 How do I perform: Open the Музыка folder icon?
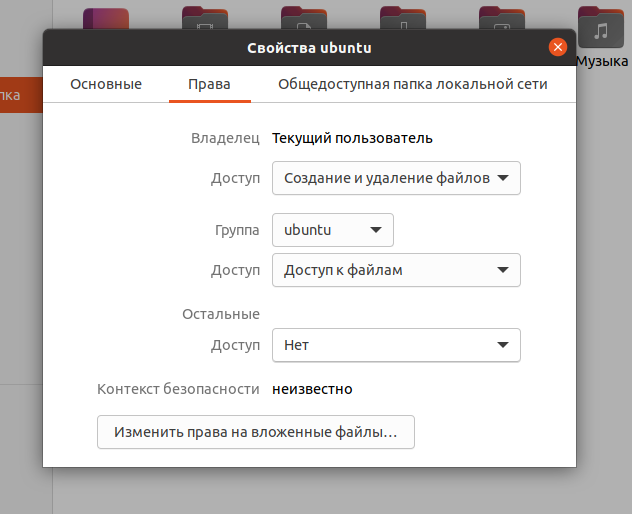601,27
